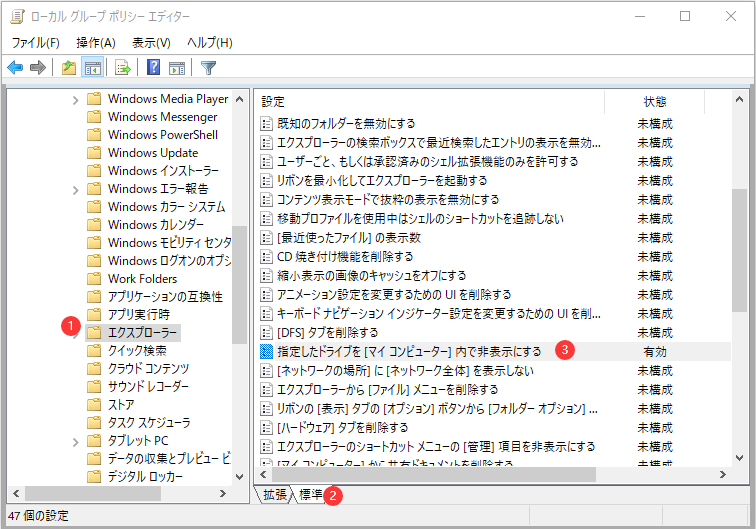Select policy 縮小表示の画像のキャッシュをオフにする
The image size is (756, 529).
pos(372,276)
